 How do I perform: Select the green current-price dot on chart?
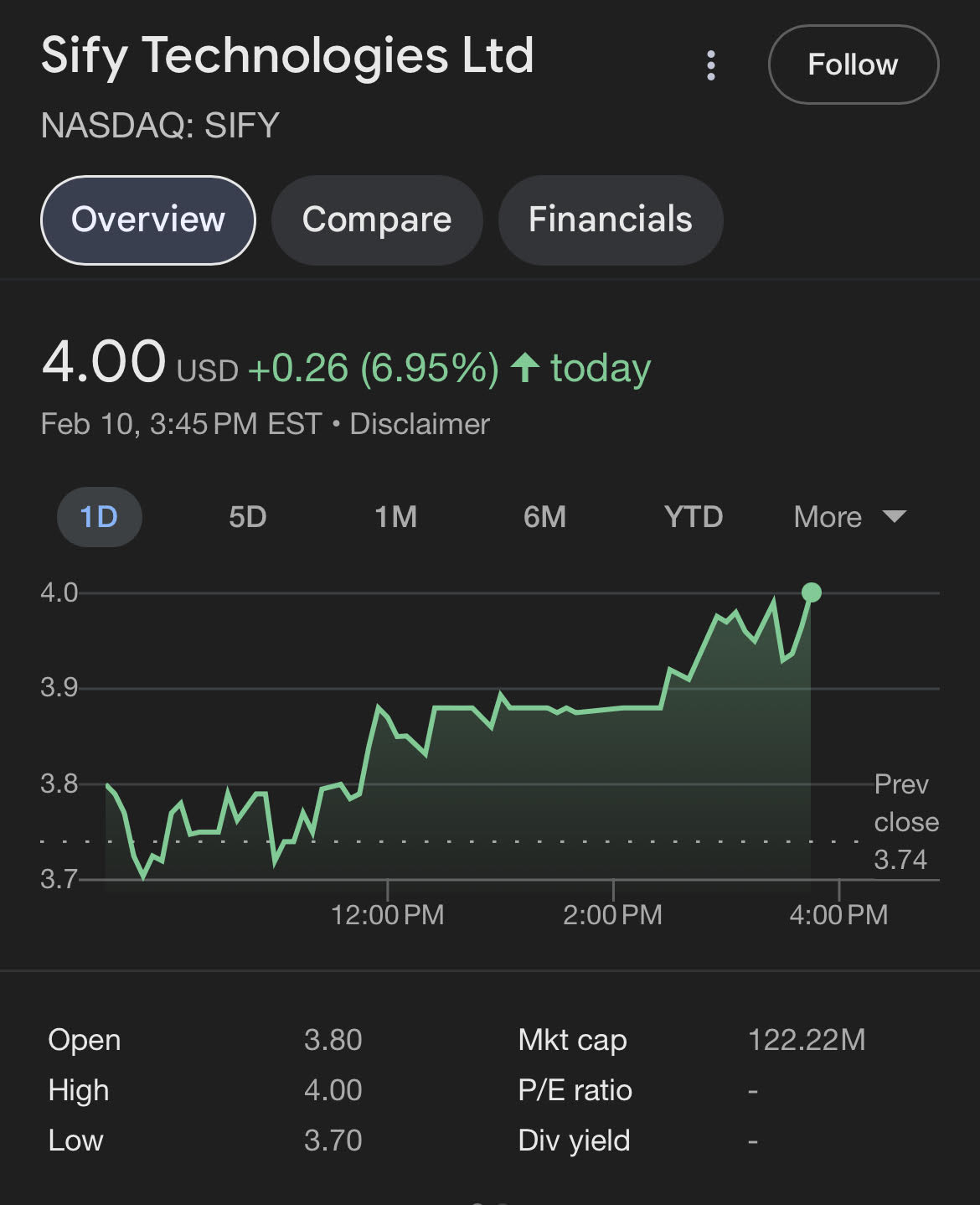point(811,592)
